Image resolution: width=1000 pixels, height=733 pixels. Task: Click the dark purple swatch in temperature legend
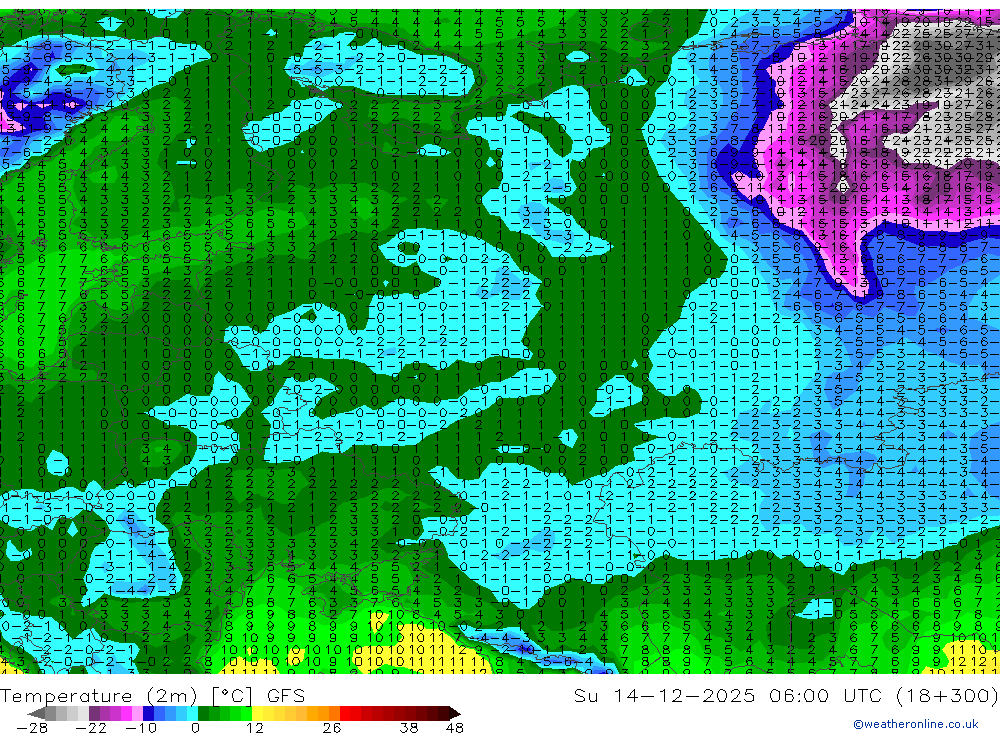[x=94, y=713]
